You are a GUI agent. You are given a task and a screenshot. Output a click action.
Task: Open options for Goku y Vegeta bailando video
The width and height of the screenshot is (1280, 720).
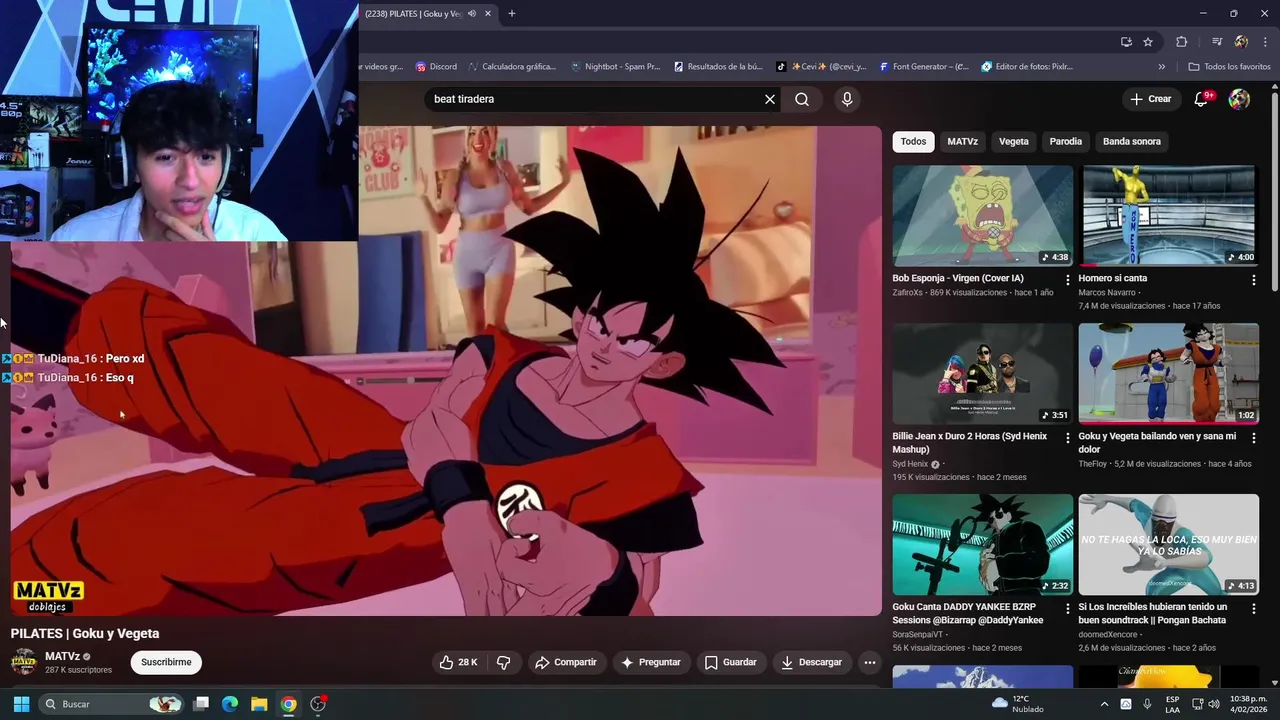[x=1253, y=438]
